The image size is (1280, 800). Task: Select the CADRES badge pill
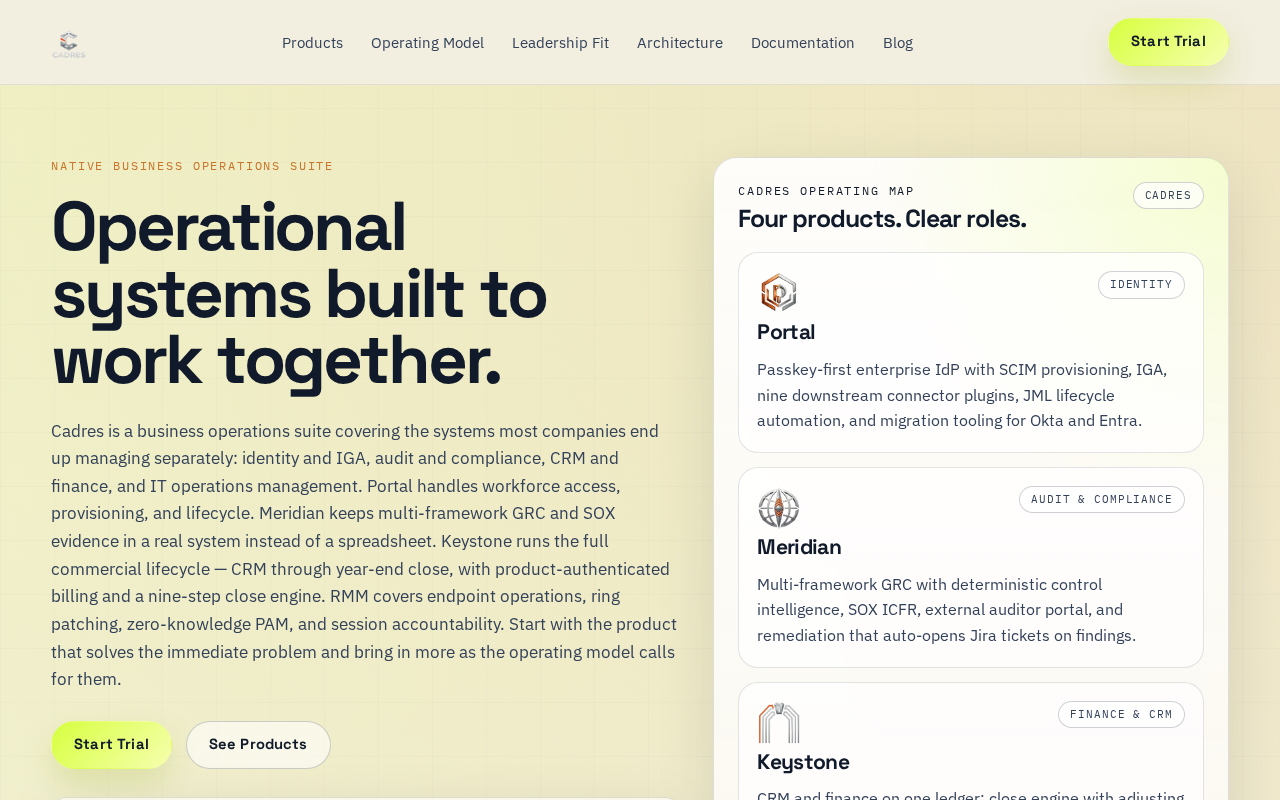(x=1168, y=196)
